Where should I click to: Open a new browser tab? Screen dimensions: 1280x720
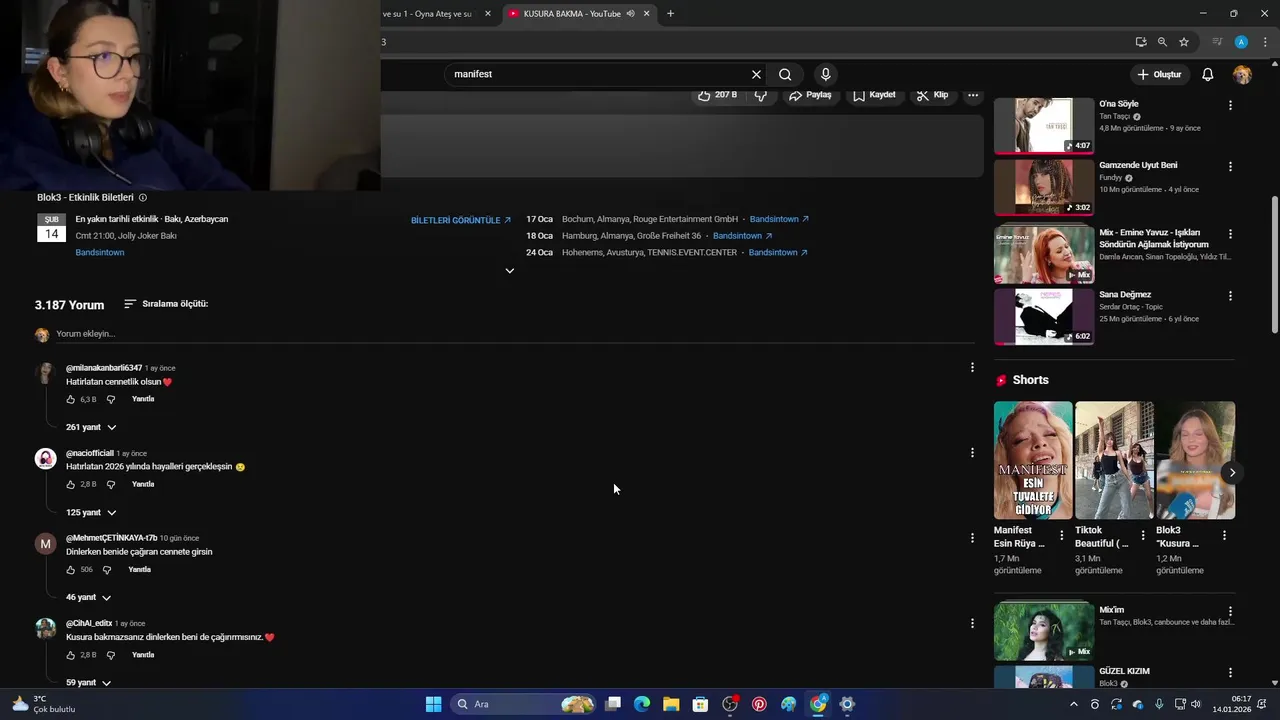(670, 14)
